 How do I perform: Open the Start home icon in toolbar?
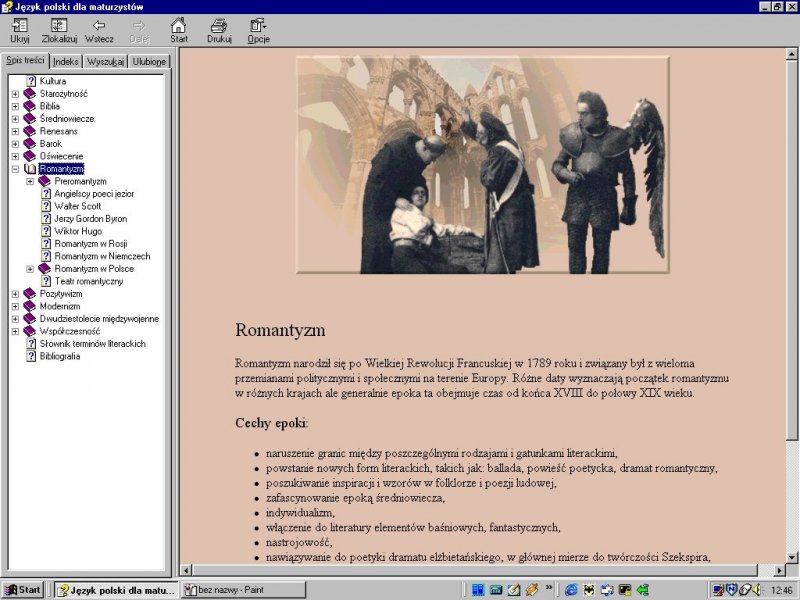[x=178, y=25]
